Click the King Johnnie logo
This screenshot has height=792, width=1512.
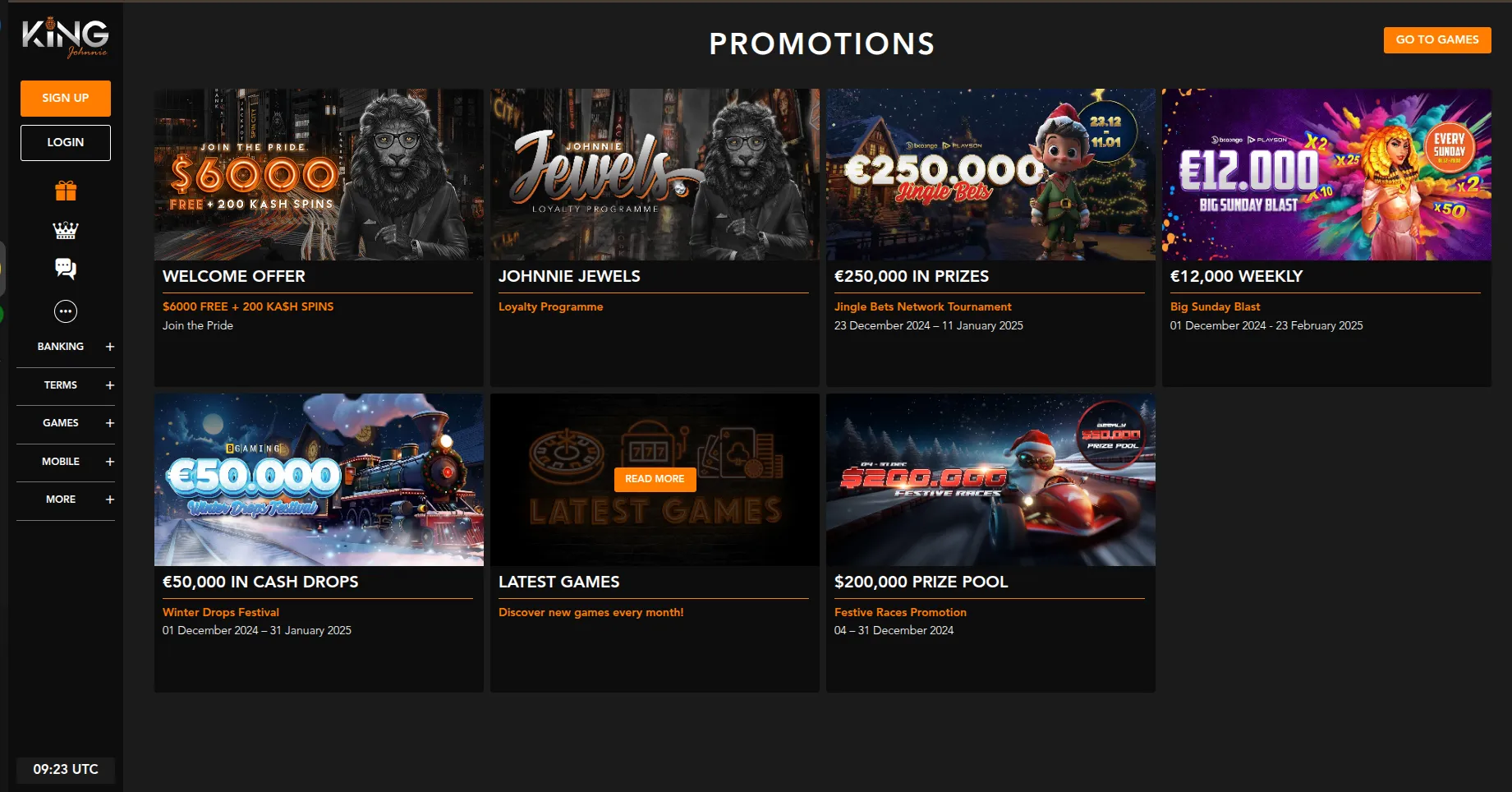[x=65, y=38]
